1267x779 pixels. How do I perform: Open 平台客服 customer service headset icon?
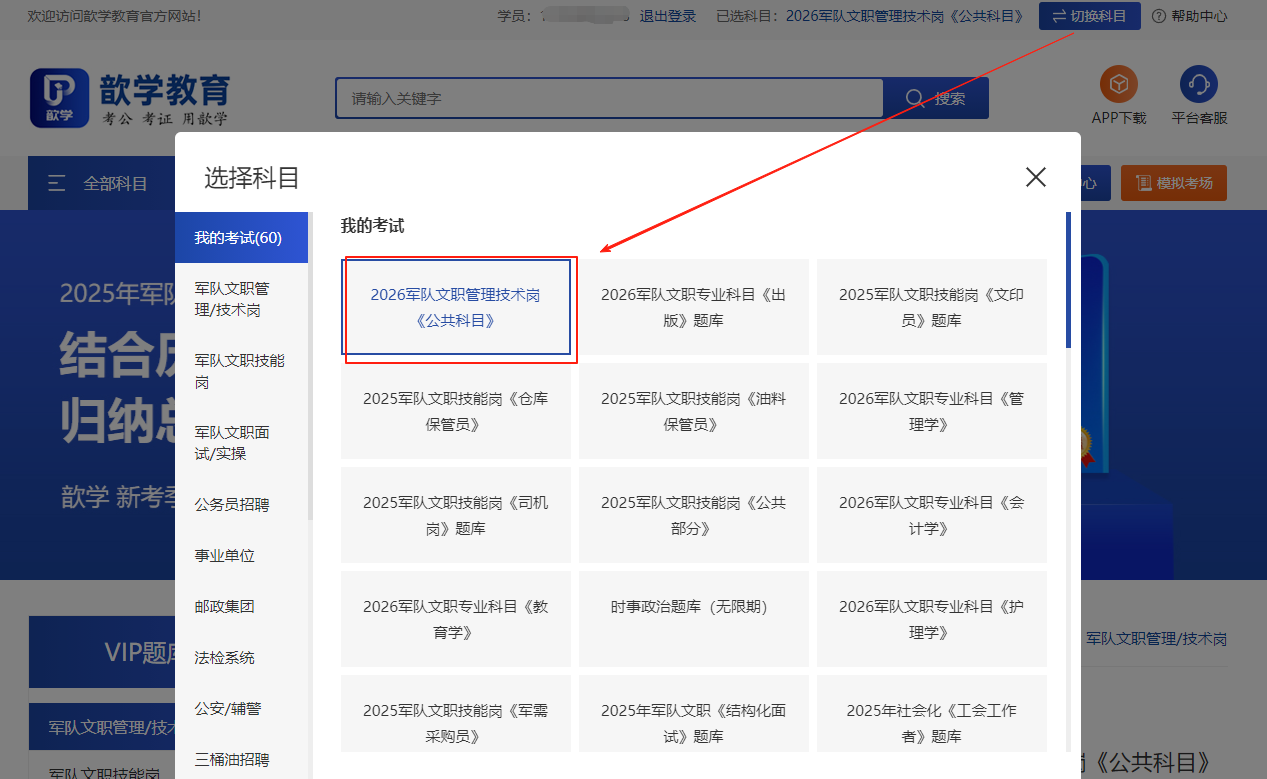(1198, 85)
